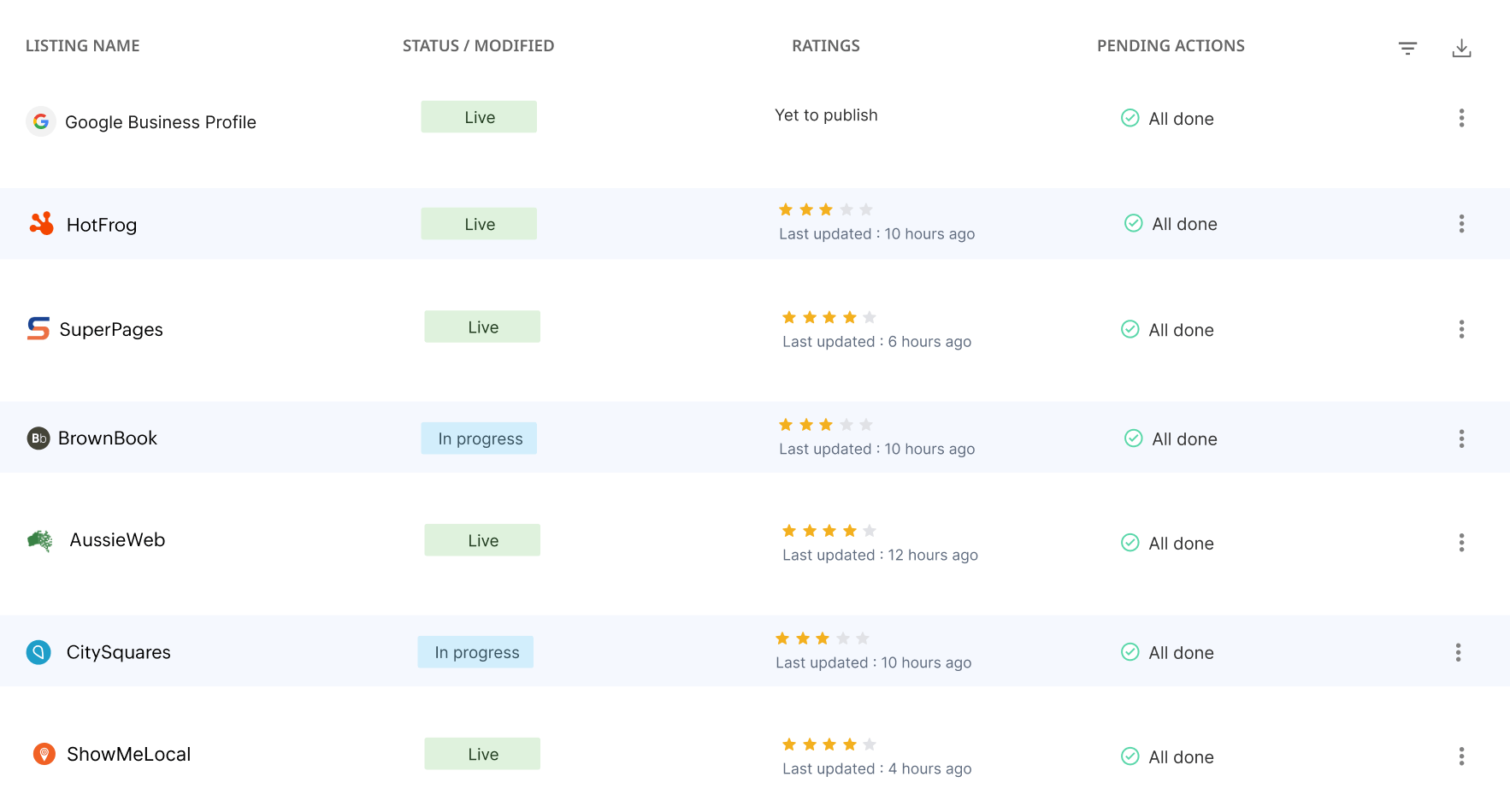Open three-dot menu for Google Business Profile
The width and height of the screenshot is (1510, 812).
[x=1461, y=118]
